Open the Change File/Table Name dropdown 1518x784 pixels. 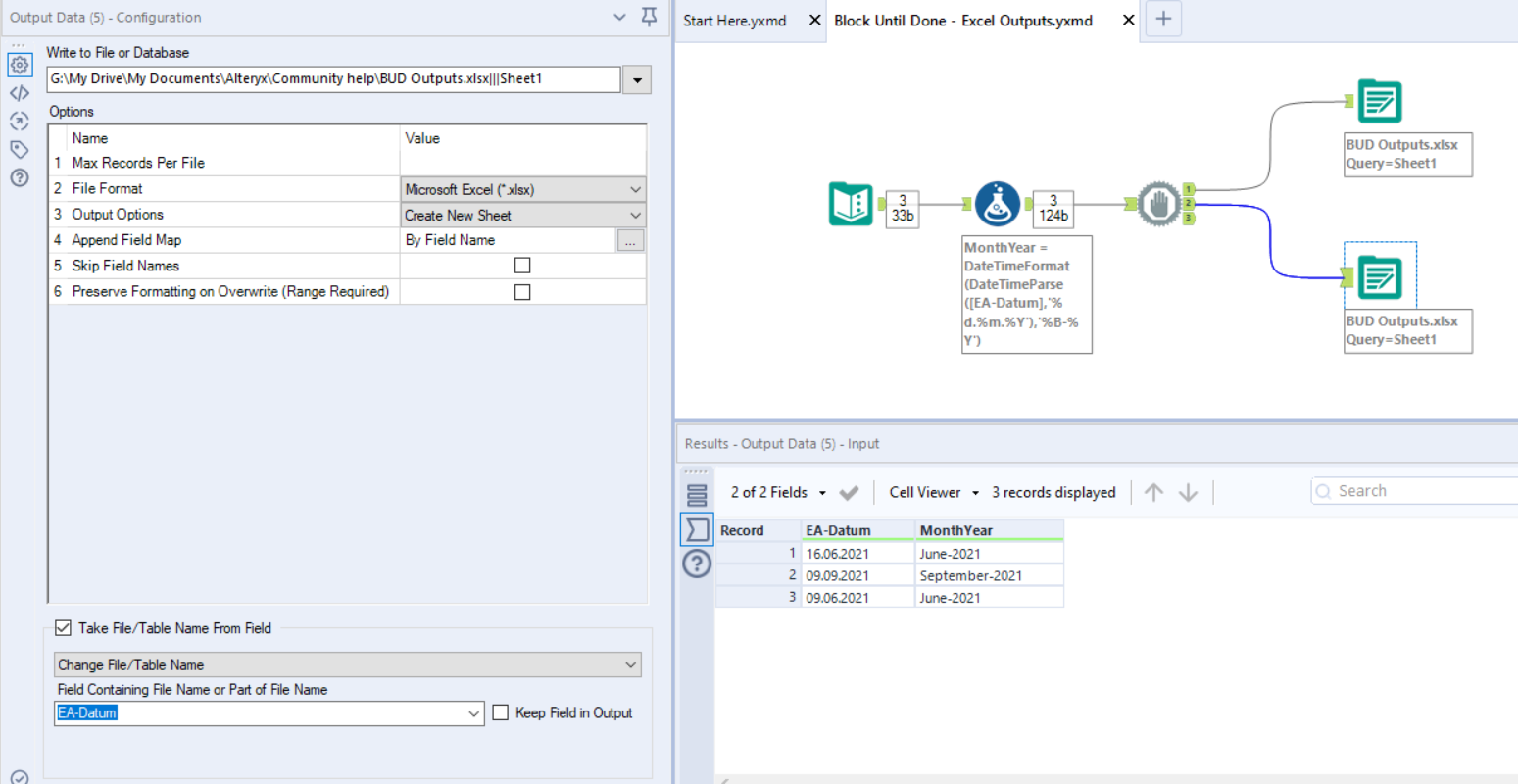click(347, 664)
